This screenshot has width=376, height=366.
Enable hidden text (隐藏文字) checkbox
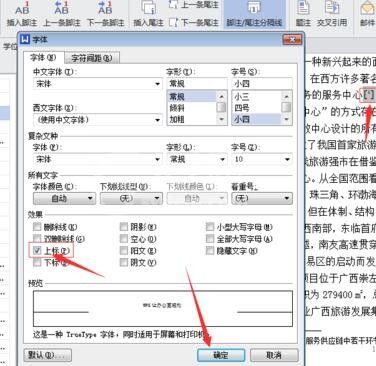coord(210,250)
